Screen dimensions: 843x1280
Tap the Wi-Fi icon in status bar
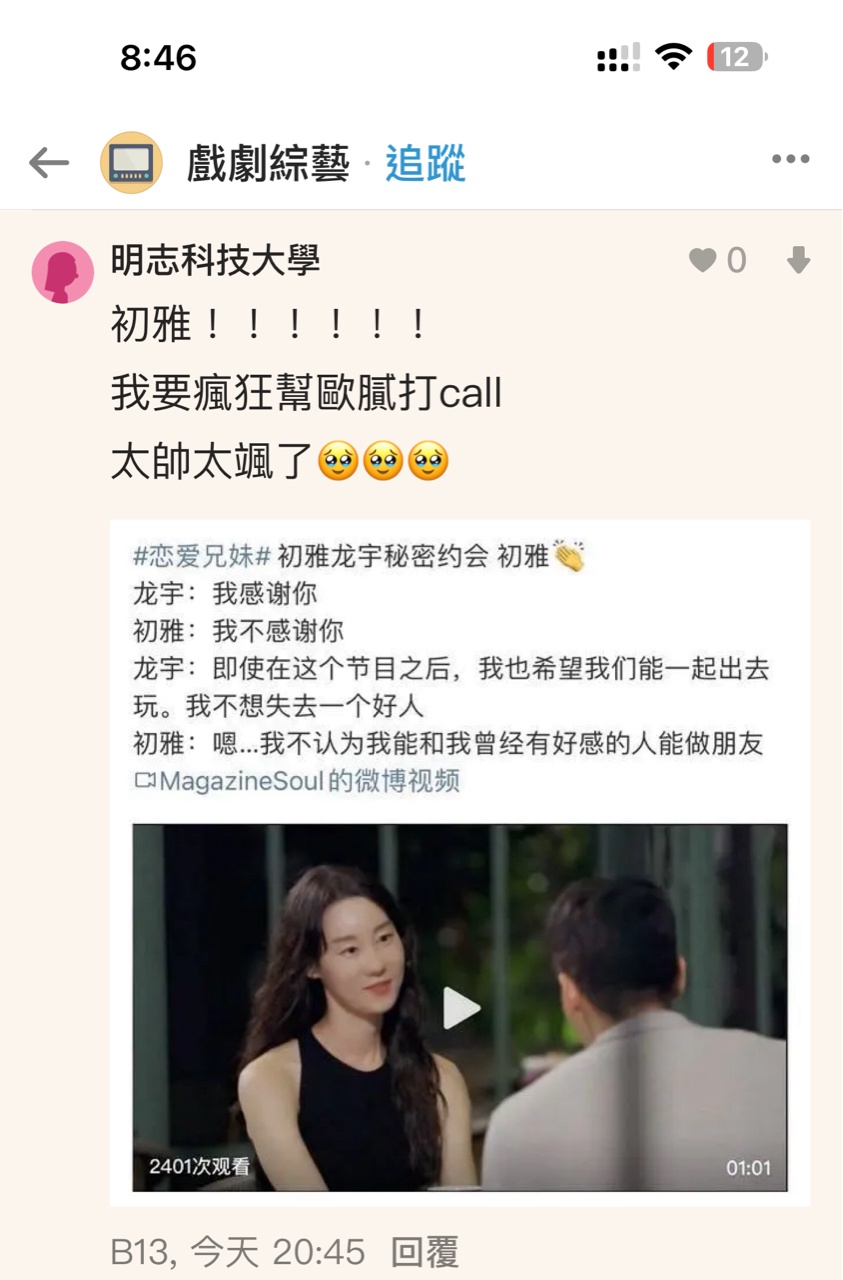point(675,57)
